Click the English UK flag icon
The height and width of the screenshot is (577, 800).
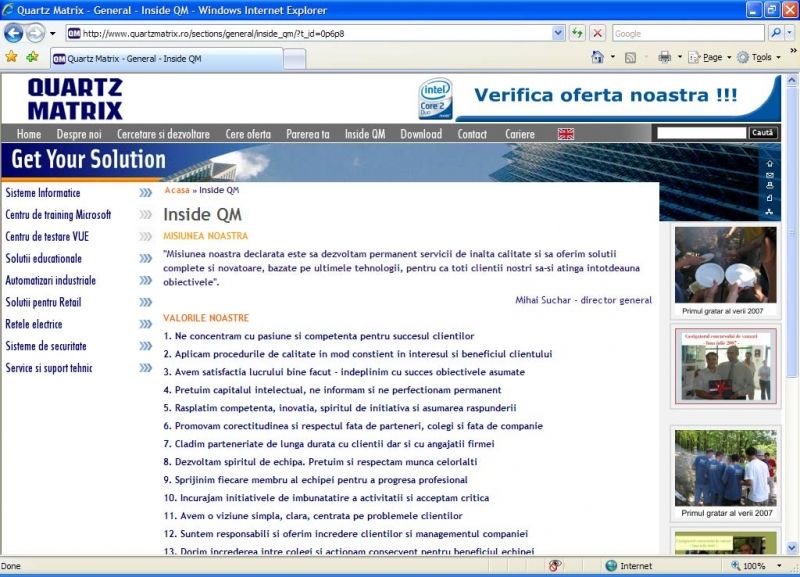pyautogui.click(x=566, y=134)
